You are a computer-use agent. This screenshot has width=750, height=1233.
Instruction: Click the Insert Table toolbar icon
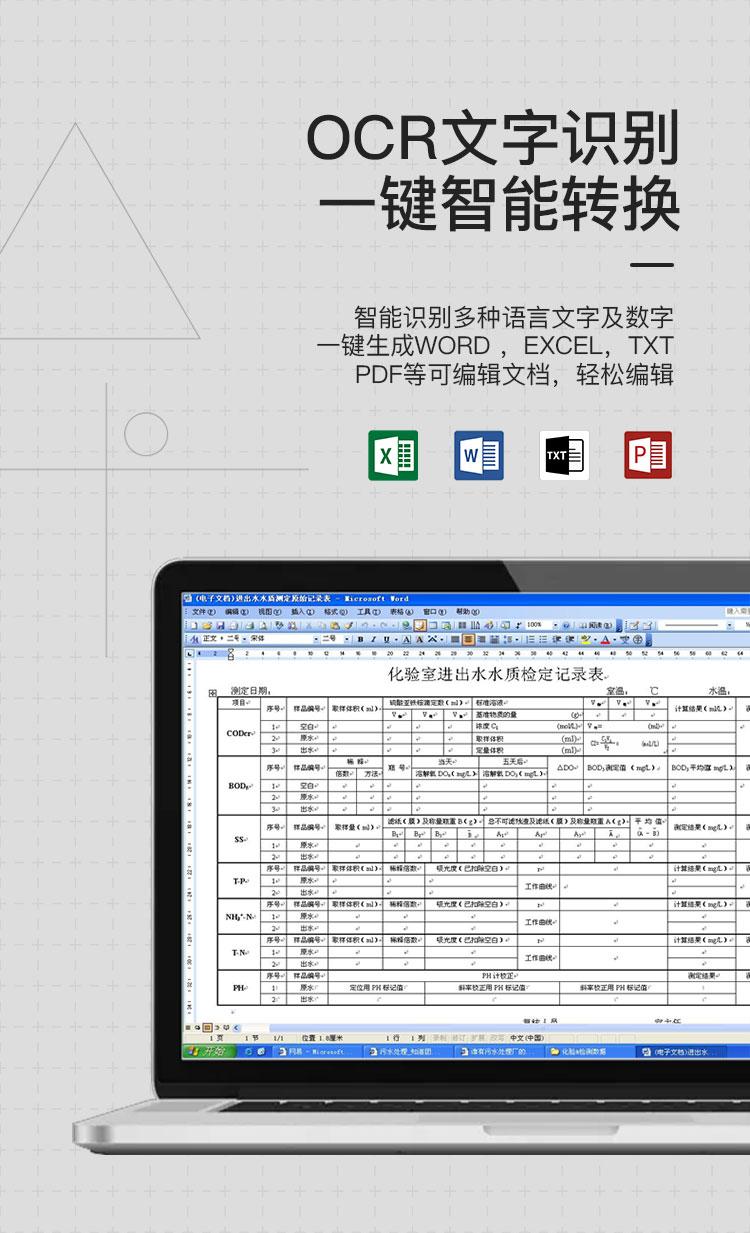pyautogui.click(x=433, y=625)
